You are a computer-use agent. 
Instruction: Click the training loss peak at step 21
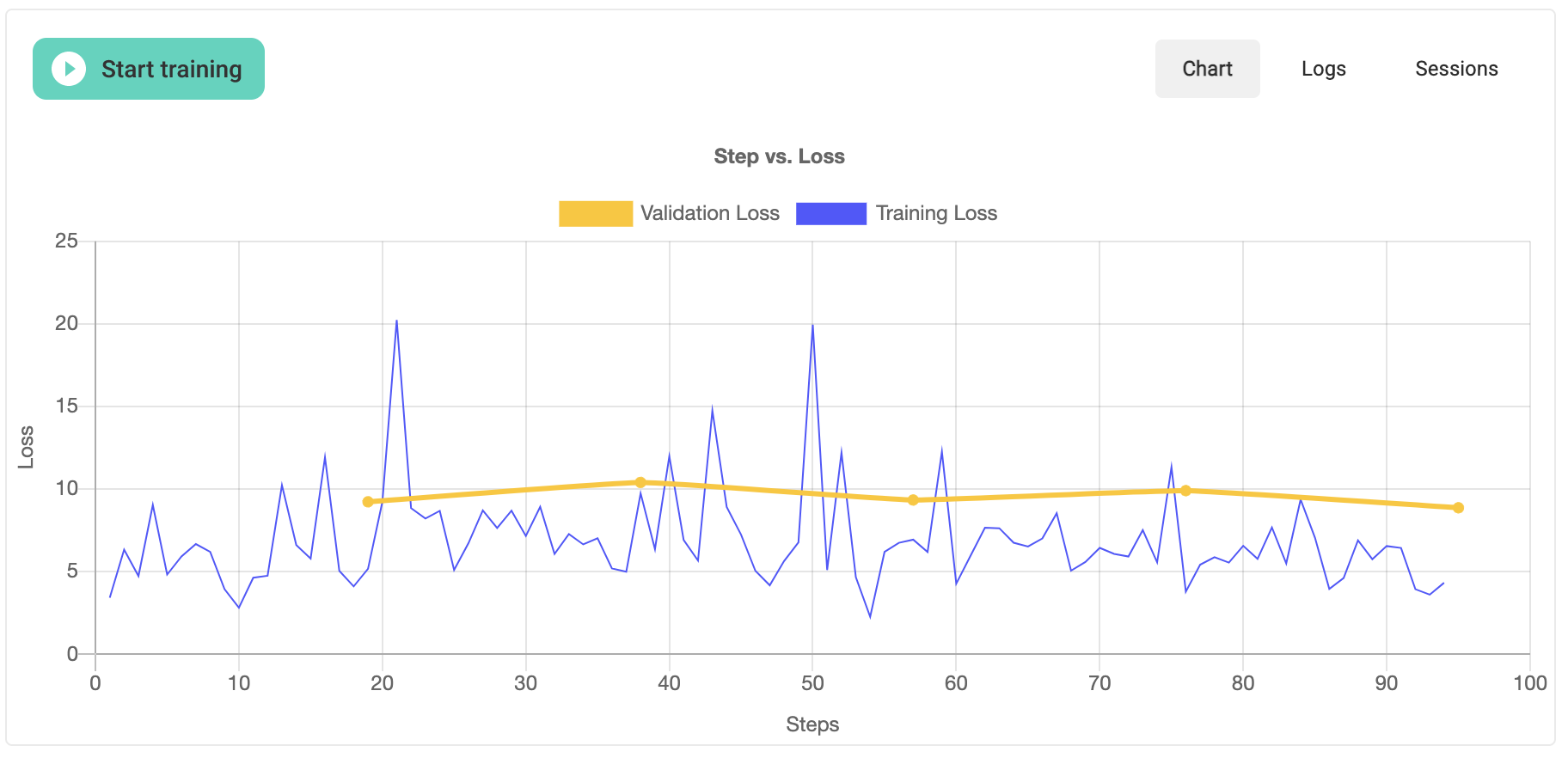(396, 321)
